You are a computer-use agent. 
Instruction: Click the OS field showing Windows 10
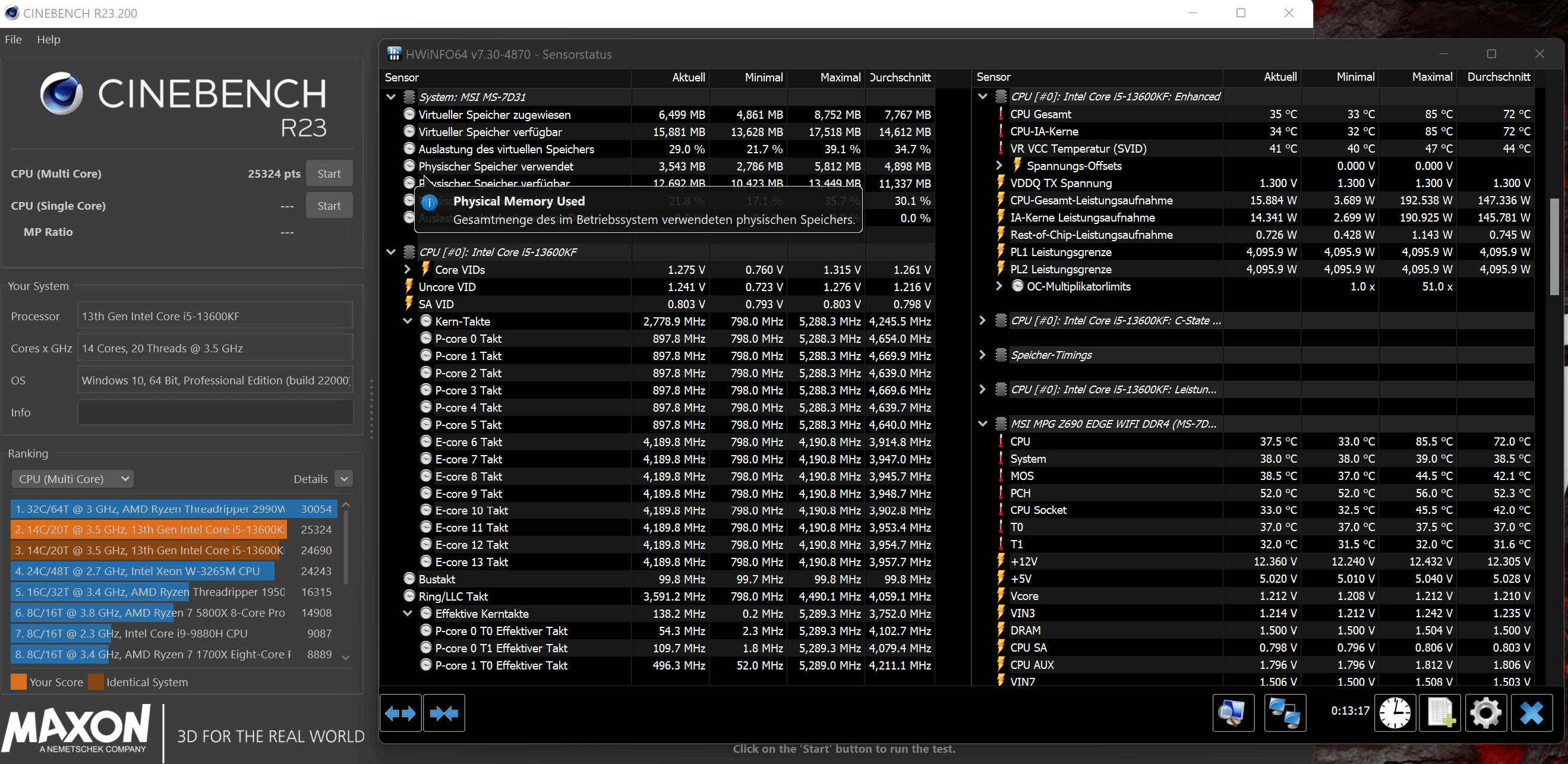pyautogui.click(x=216, y=380)
